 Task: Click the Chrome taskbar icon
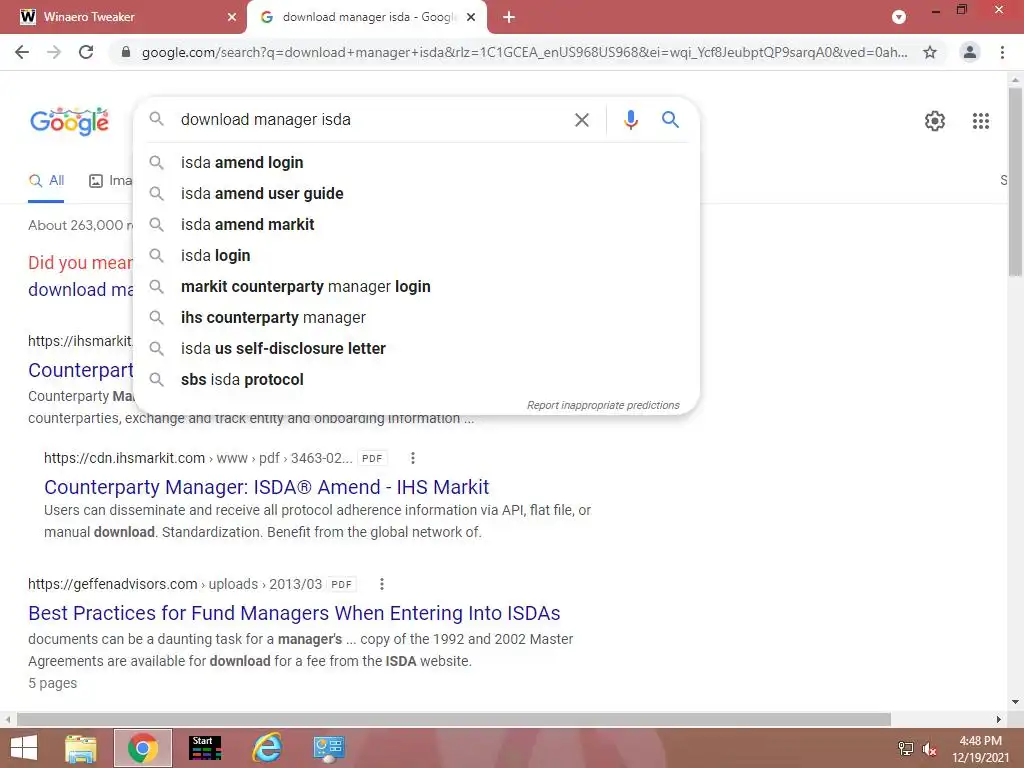[x=143, y=748]
